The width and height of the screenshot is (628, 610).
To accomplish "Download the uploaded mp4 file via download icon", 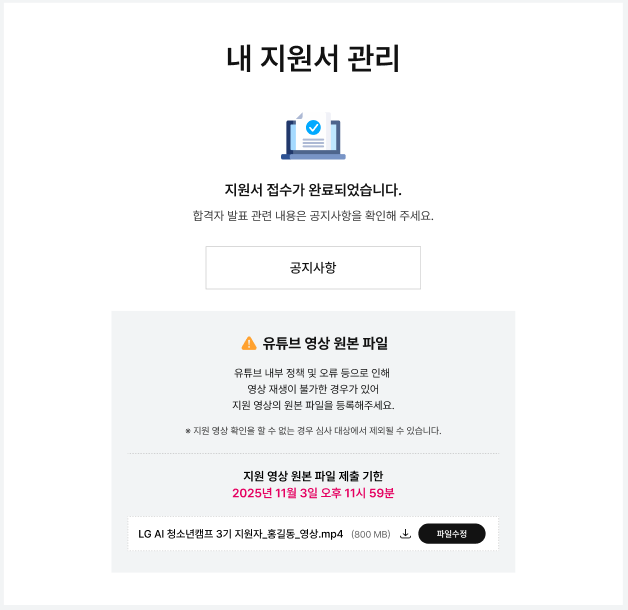I will pyautogui.click(x=405, y=534).
